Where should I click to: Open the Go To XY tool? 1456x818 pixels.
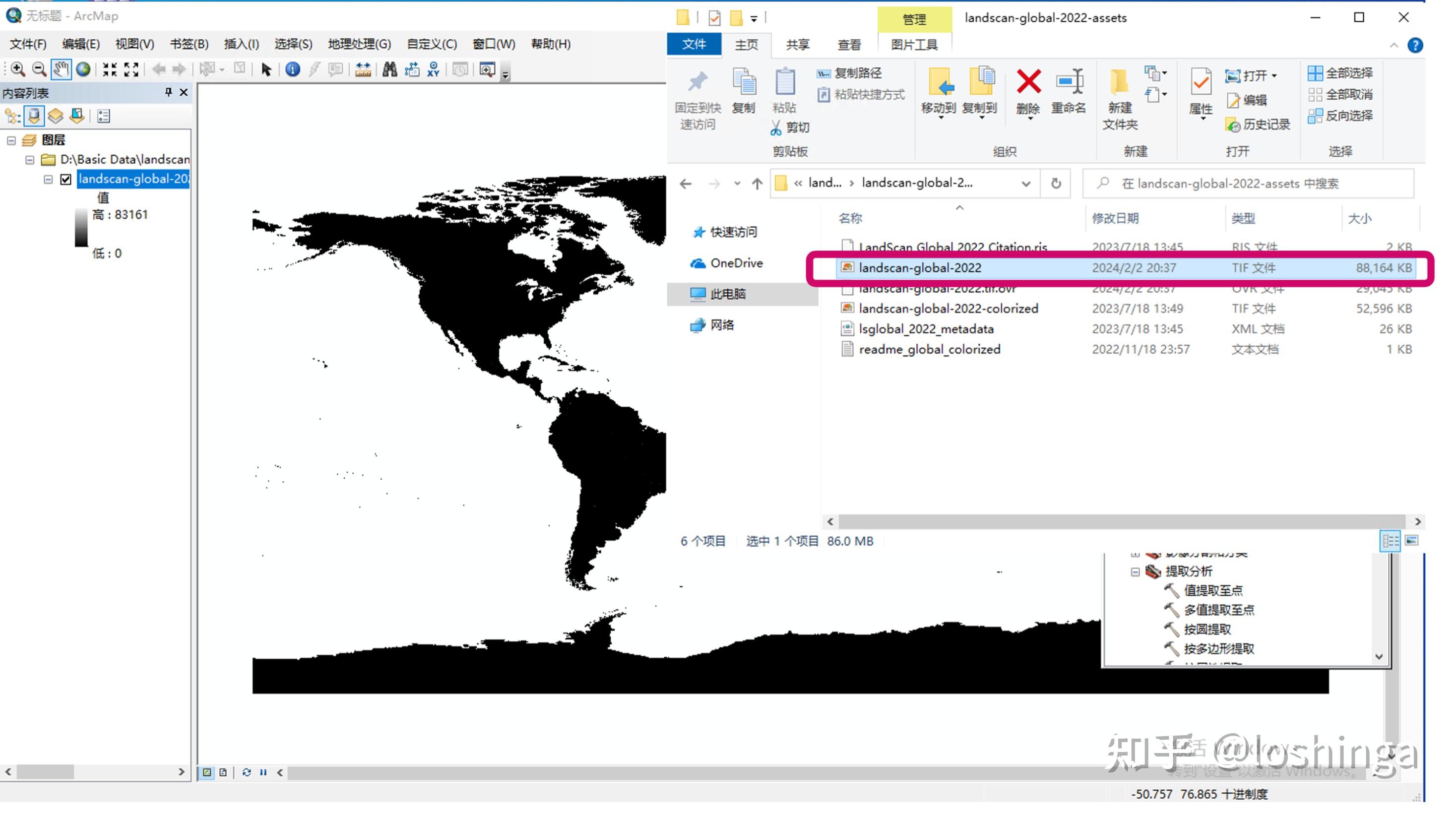(434, 69)
